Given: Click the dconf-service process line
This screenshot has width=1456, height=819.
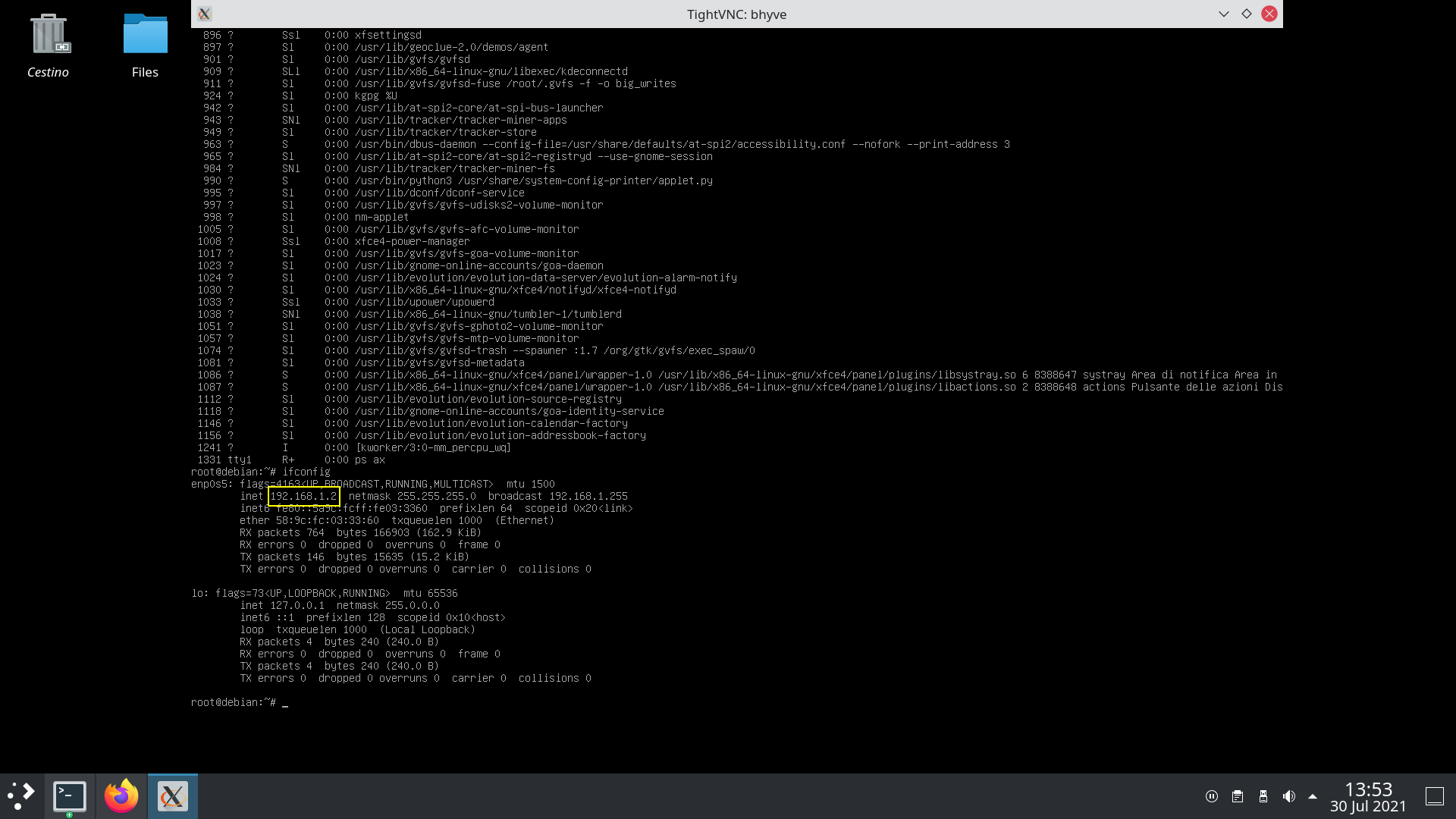Looking at the screenshot, I should [363, 193].
